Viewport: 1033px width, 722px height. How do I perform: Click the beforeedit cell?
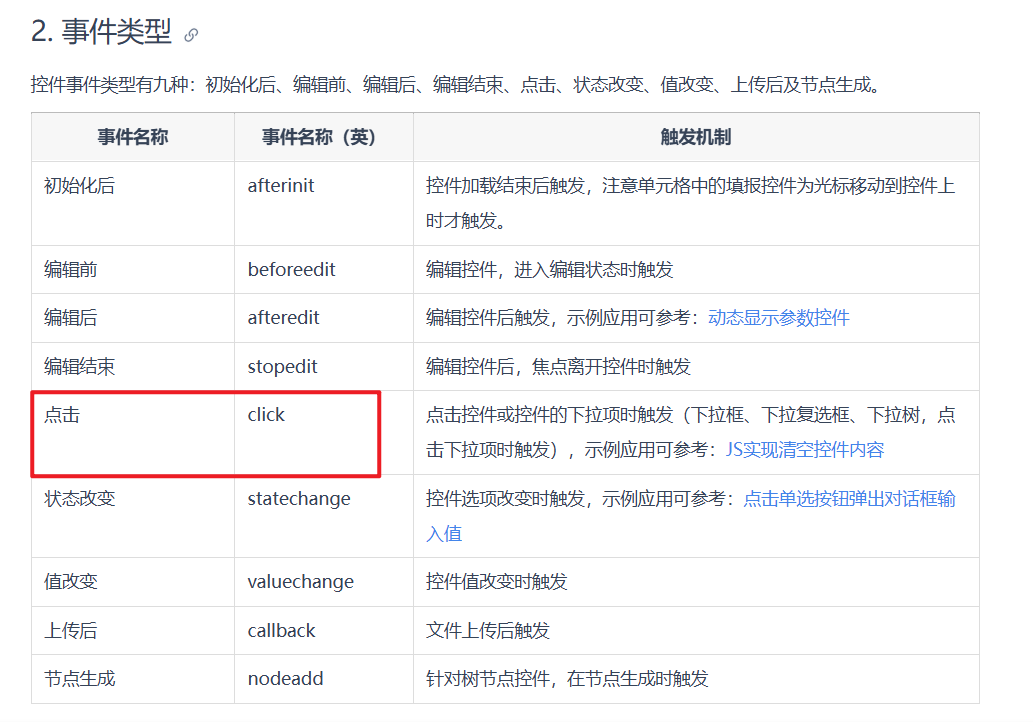(x=324, y=269)
